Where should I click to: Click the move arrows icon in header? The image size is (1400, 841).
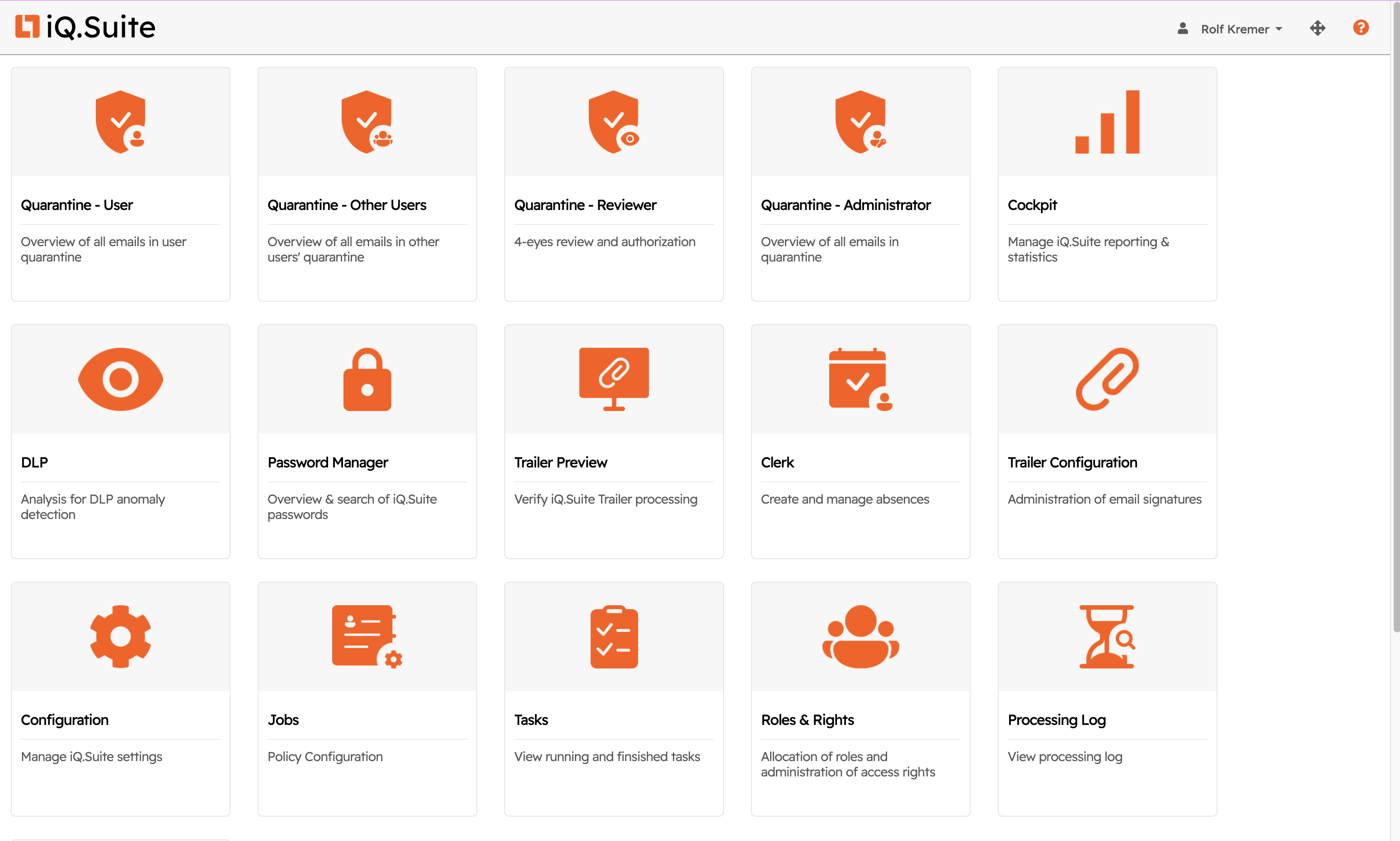tap(1317, 28)
